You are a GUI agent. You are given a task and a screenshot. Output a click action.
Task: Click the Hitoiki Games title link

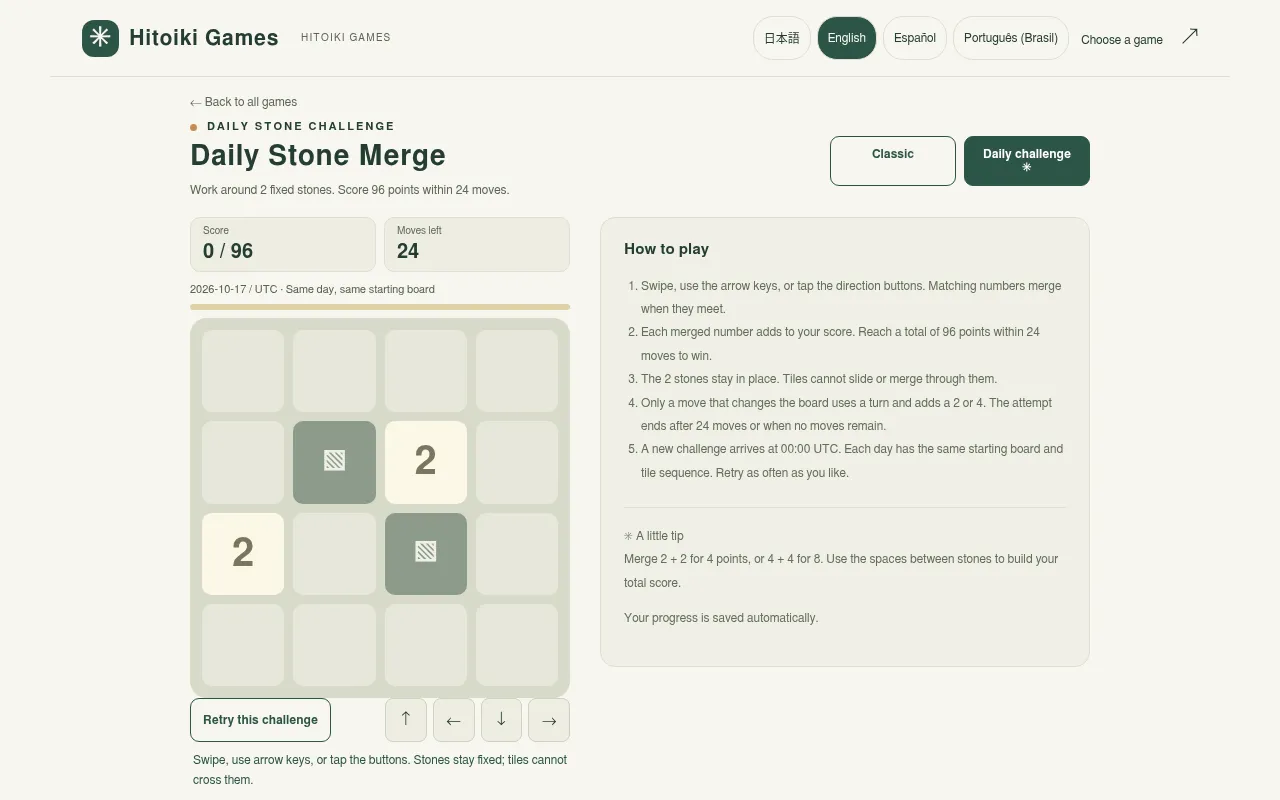click(x=204, y=38)
